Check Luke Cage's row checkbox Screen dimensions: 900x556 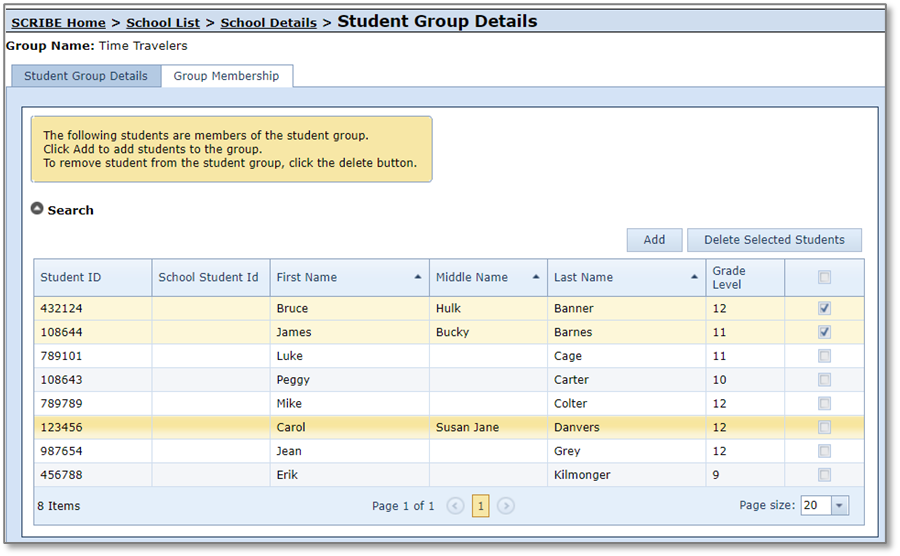point(824,356)
